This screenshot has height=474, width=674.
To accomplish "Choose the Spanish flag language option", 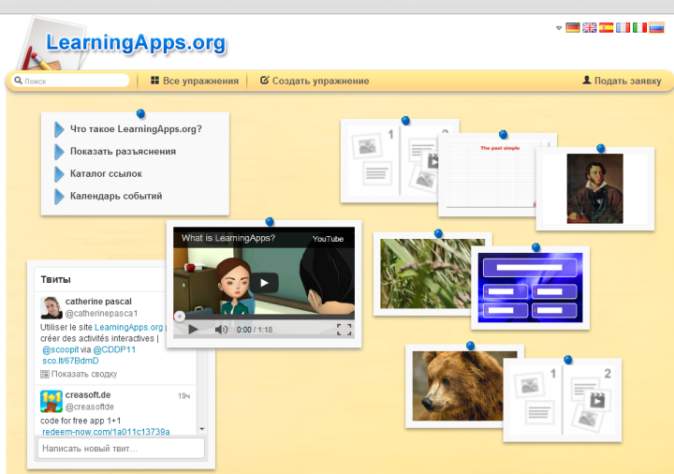I will click(x=606, y=28).
